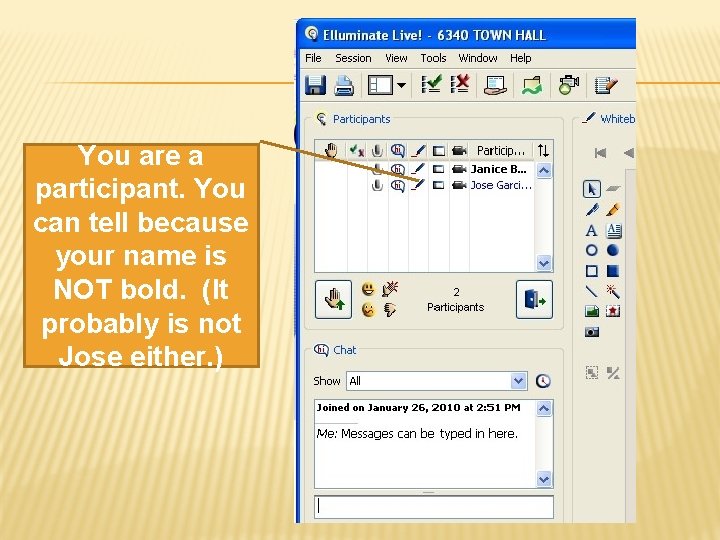720x540 pixels.
Task: Click the video camera toolbar icon
Action: [x=568, y=85]
